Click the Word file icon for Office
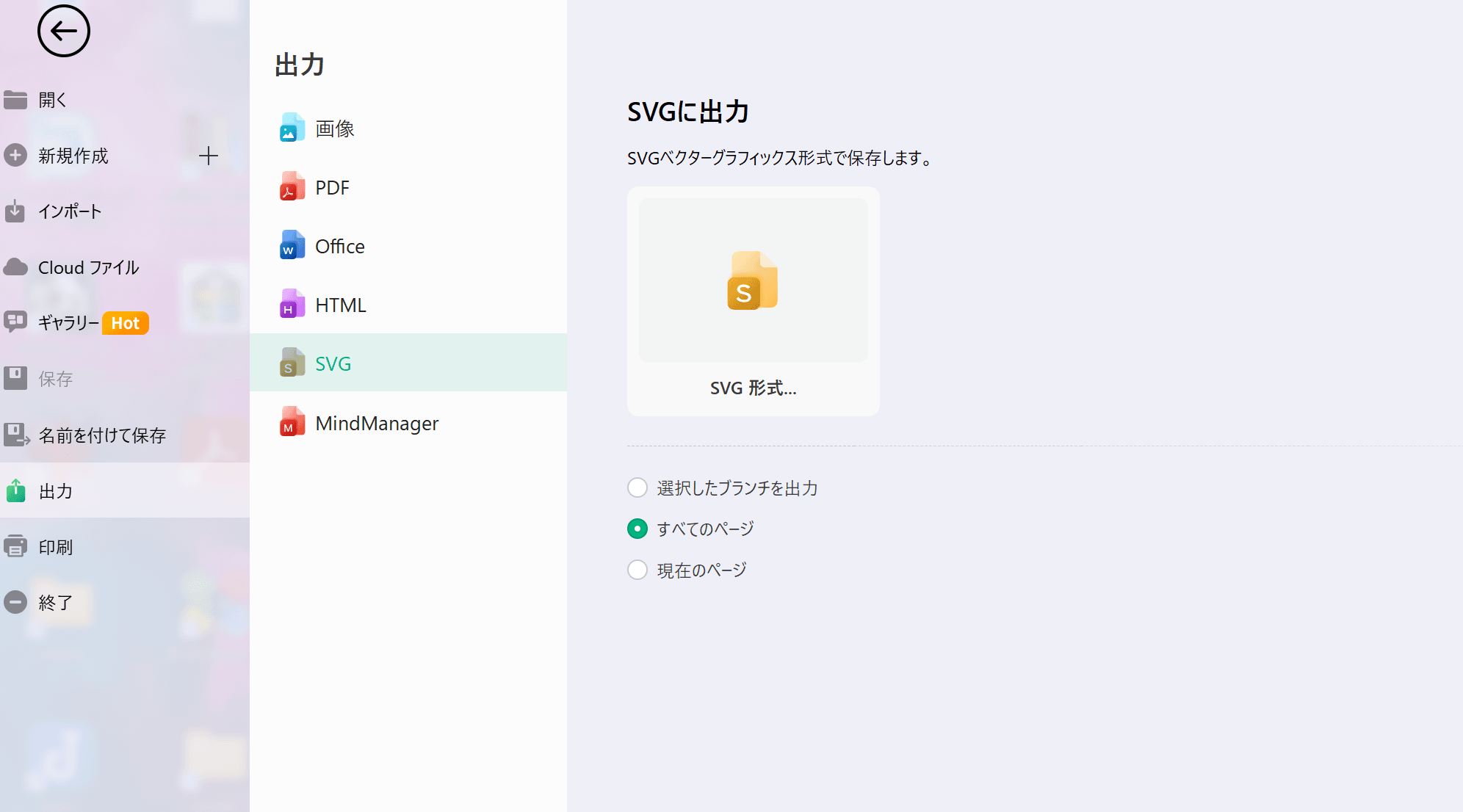Viewport: 1463px width, 812px height. [292, 245]
